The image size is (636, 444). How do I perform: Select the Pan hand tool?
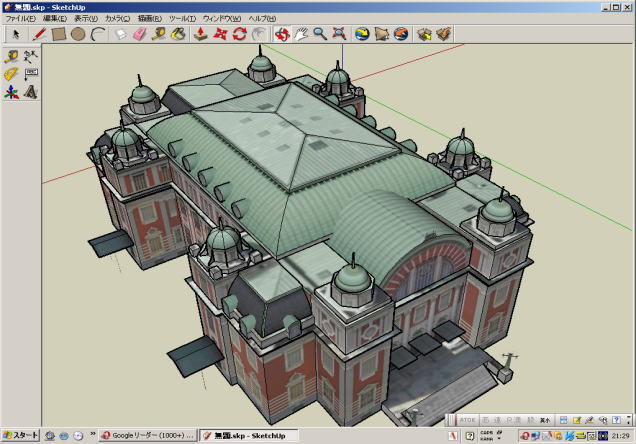(301, 34)
